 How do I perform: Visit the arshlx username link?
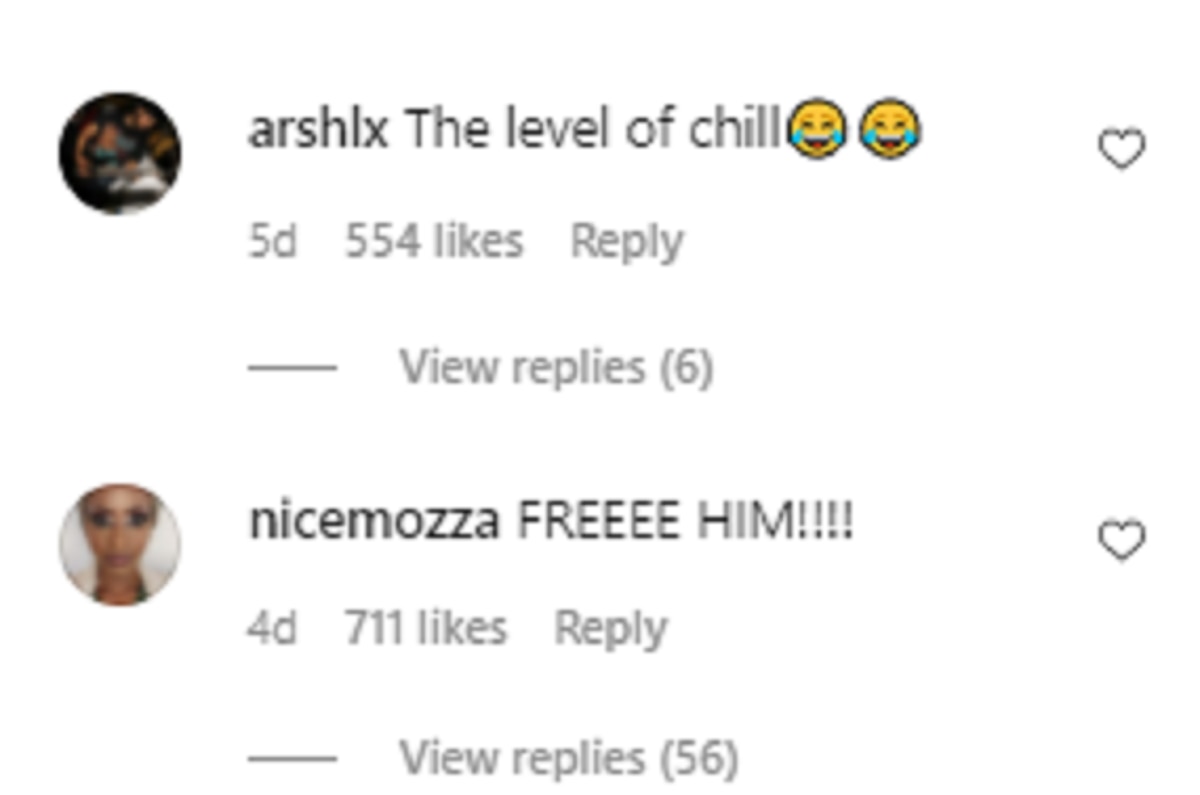coord(318,130)
